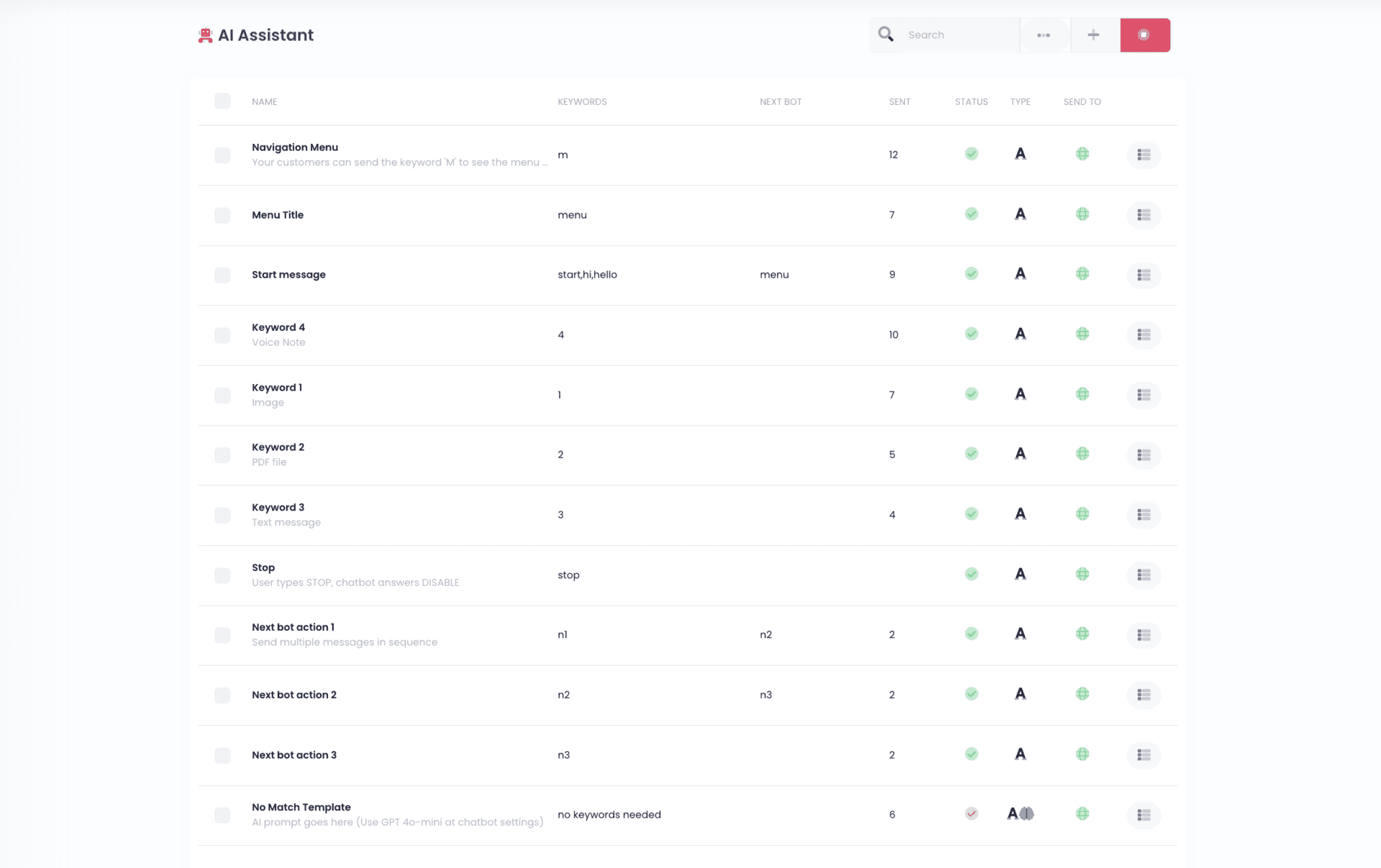Click send-to globe icon for Start message
Screen dimensions: 1381x868
coord(1082,273)
